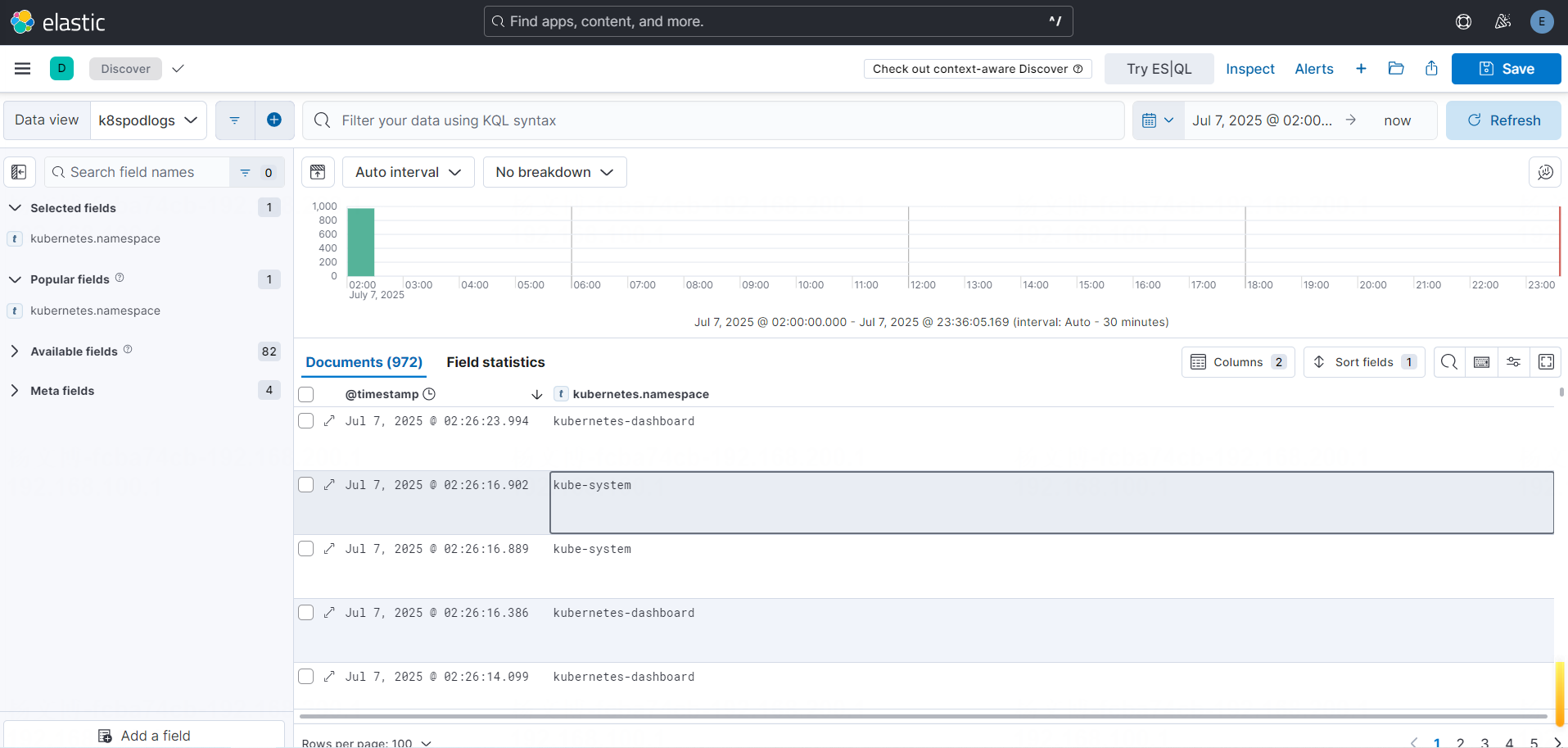Switch to the Field statistics tab
The image size is (1568, 748).
[x=495, y=362]
